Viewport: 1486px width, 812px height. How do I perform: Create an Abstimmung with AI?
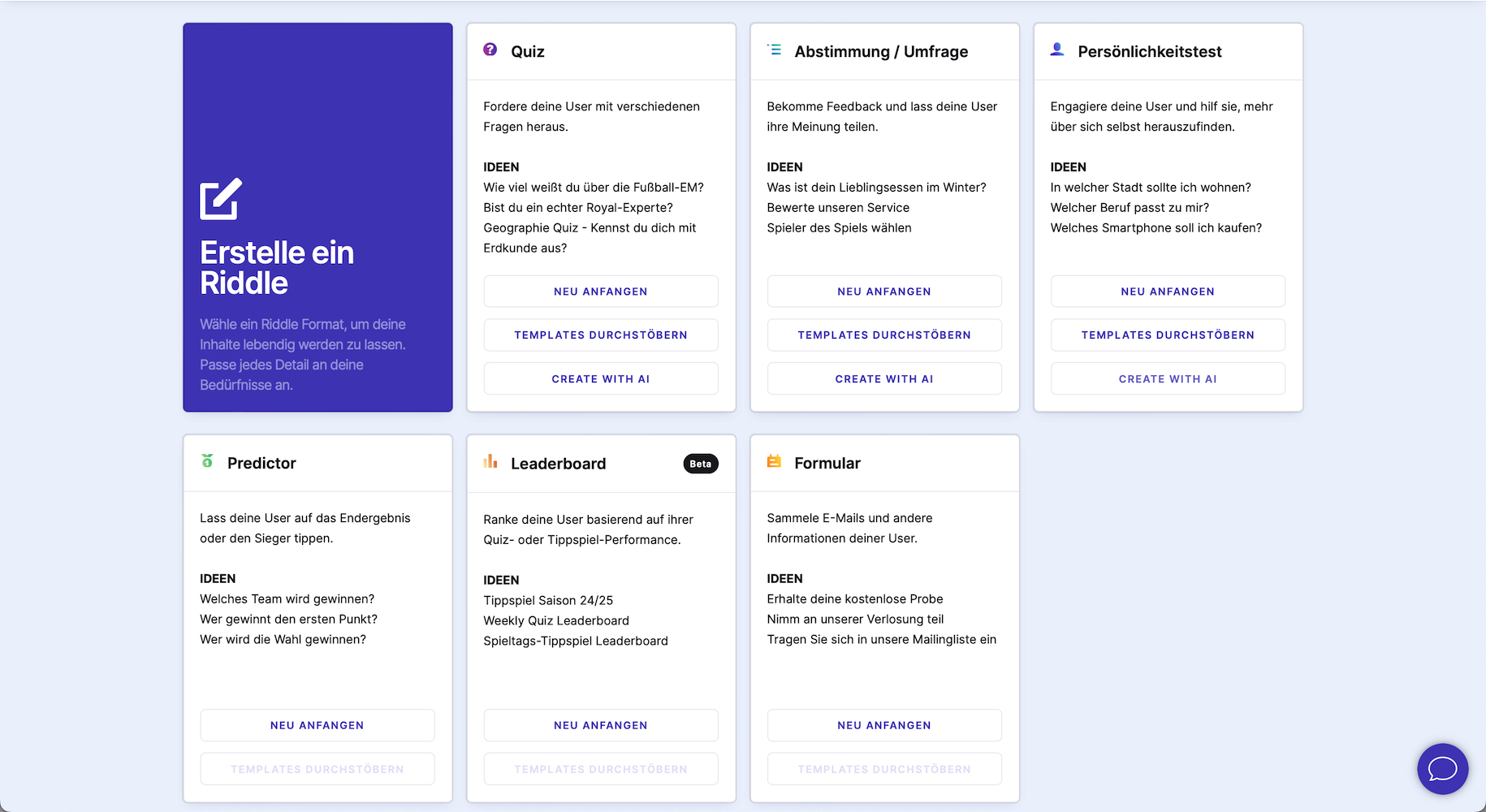click(883, 378)
